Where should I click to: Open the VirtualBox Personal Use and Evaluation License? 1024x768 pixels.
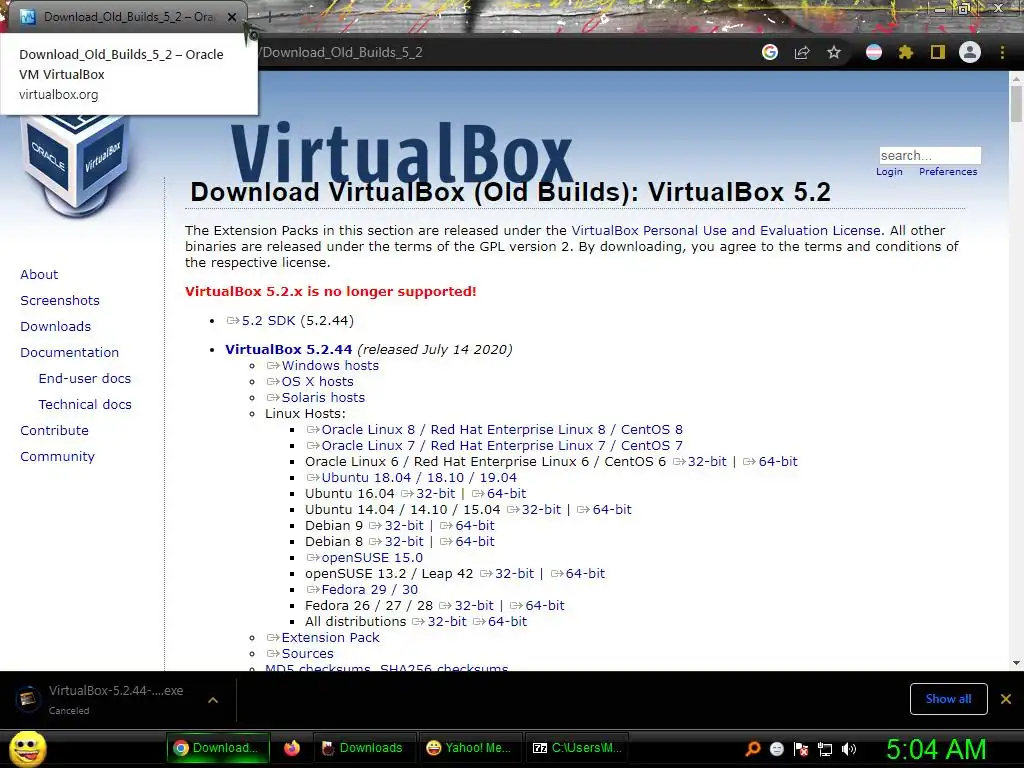click(x=726, y=231)
